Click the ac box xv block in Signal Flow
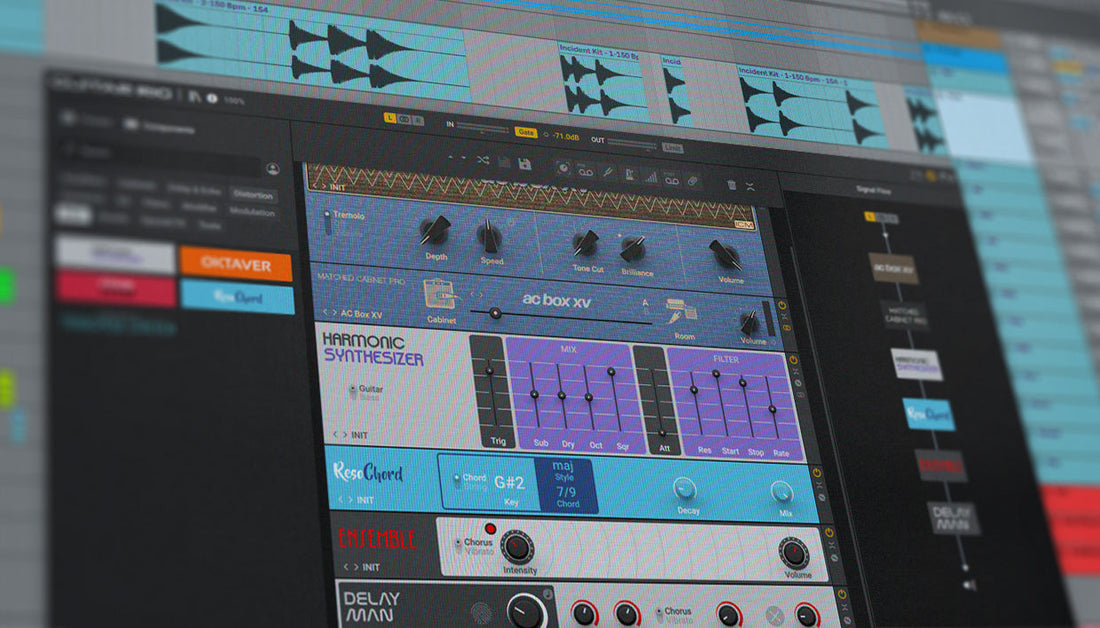1100x628 pixels. [893, 268]
